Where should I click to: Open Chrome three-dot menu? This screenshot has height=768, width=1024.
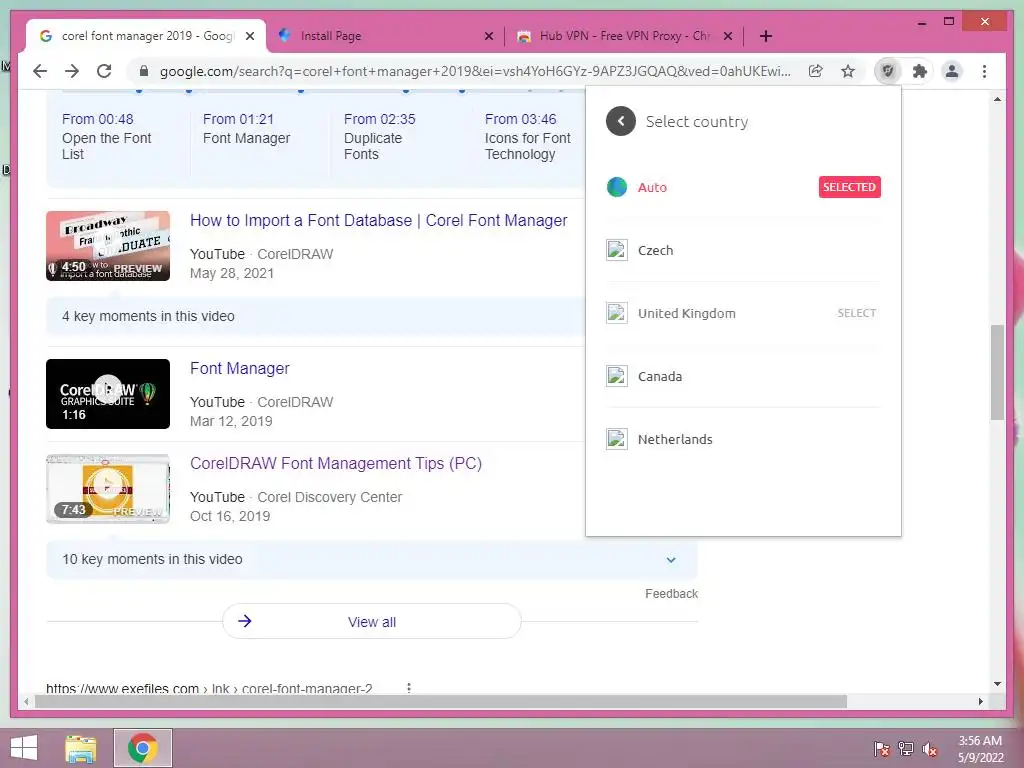(x=984, y=71)
